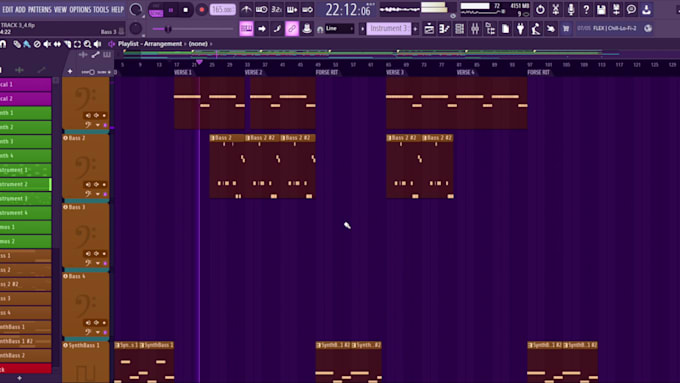Toggle the multilink to controllers icon
Viewport: 680px width, 383px height.
(292, 29)
